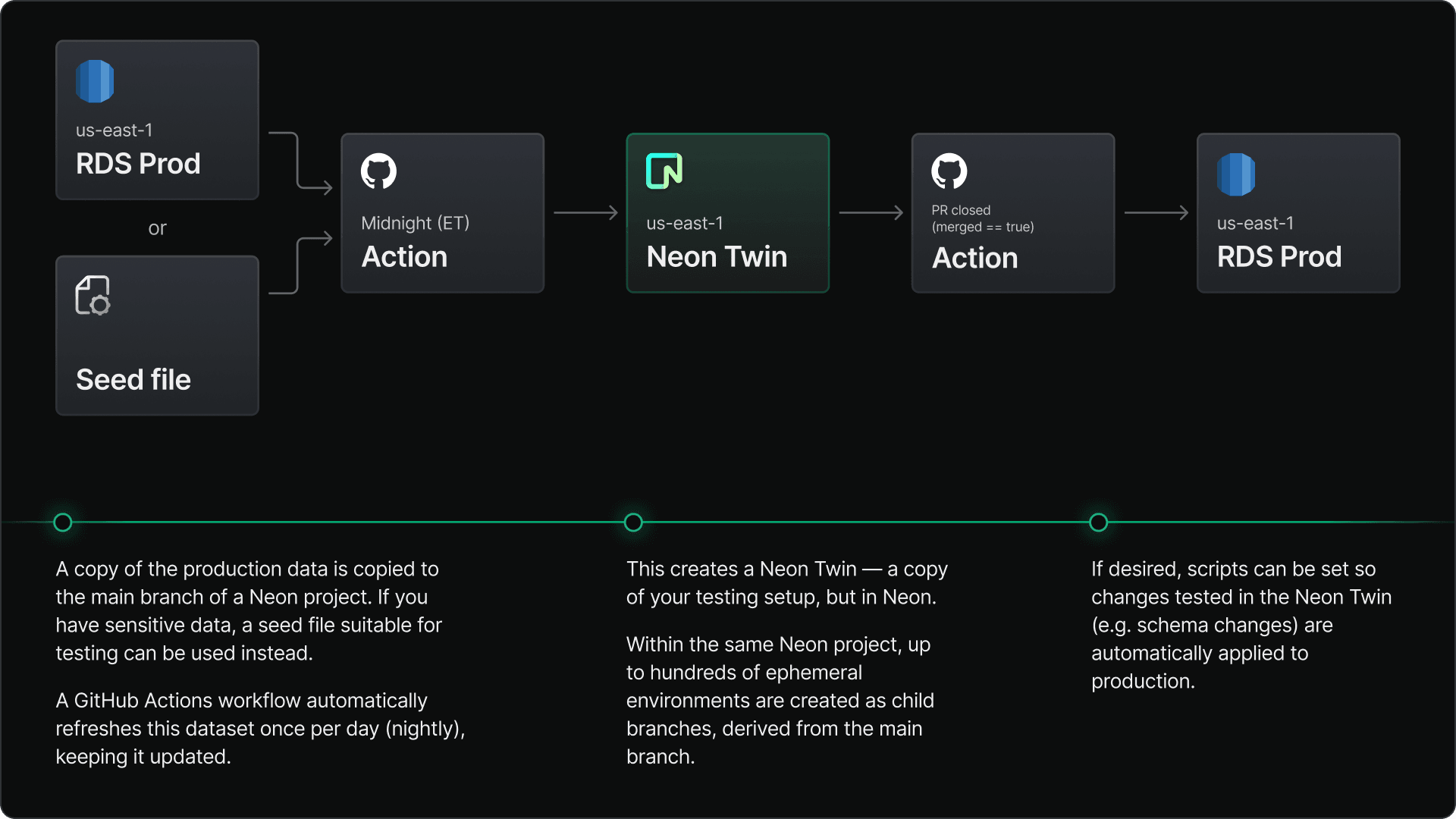1456x819 pixels.
Task: Click the 'If desired, scripts can be set' paragraph
Action: (x=1241, y=624)
